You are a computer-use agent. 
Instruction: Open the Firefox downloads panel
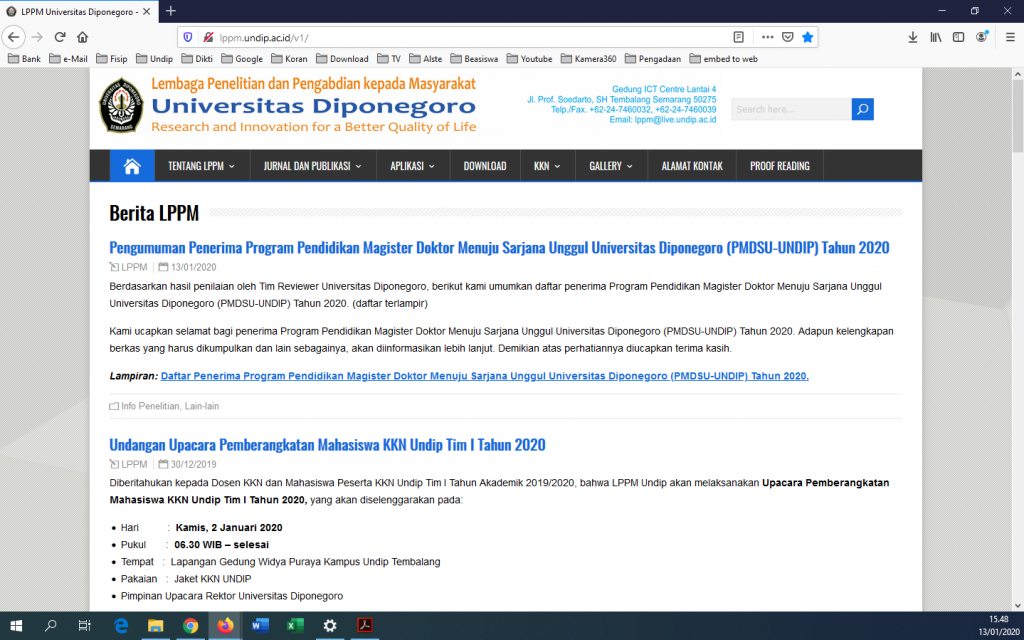(x=912, y=37)
